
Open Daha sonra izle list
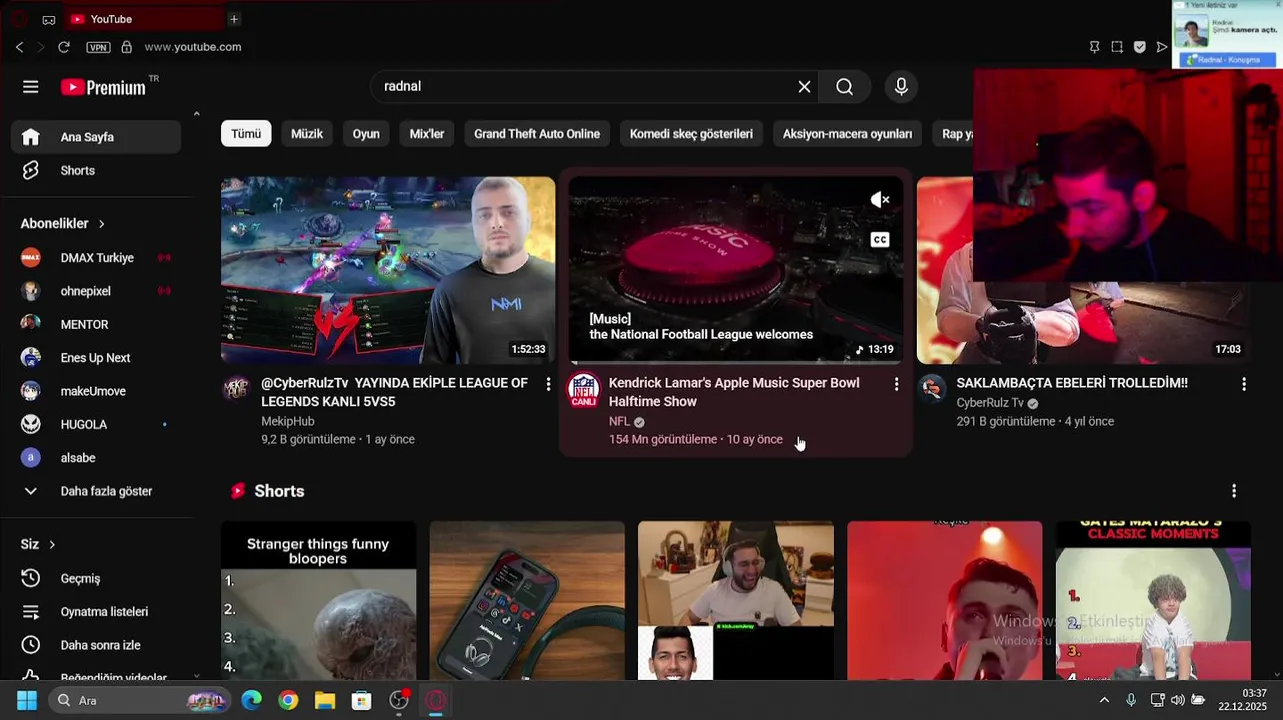[x=96, y=645]
